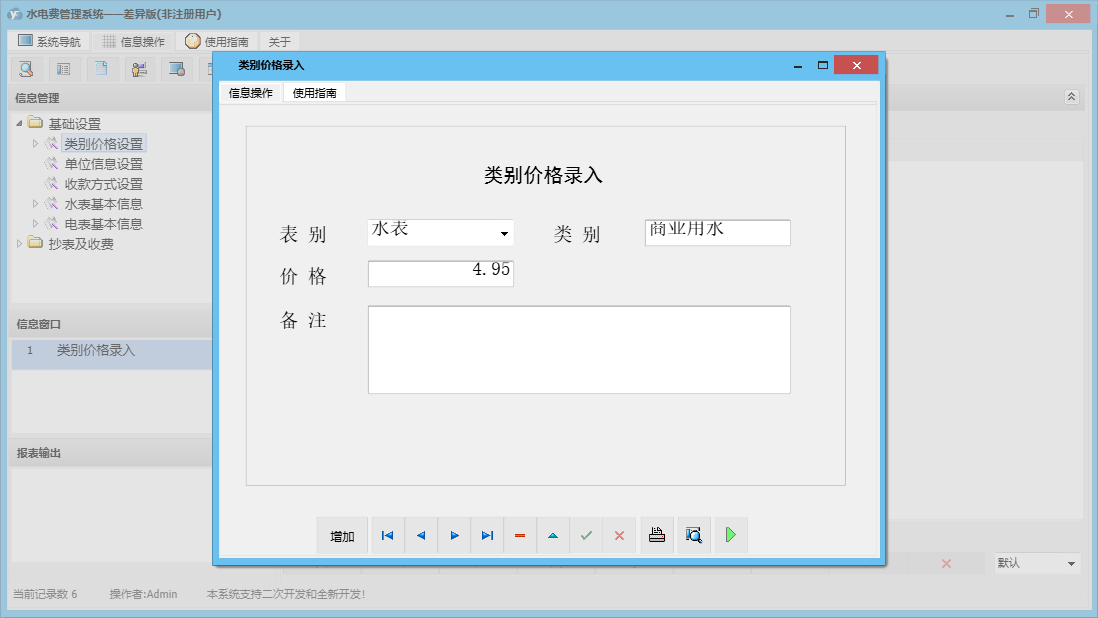Confirm the record with the green check icon

(586, 535)
